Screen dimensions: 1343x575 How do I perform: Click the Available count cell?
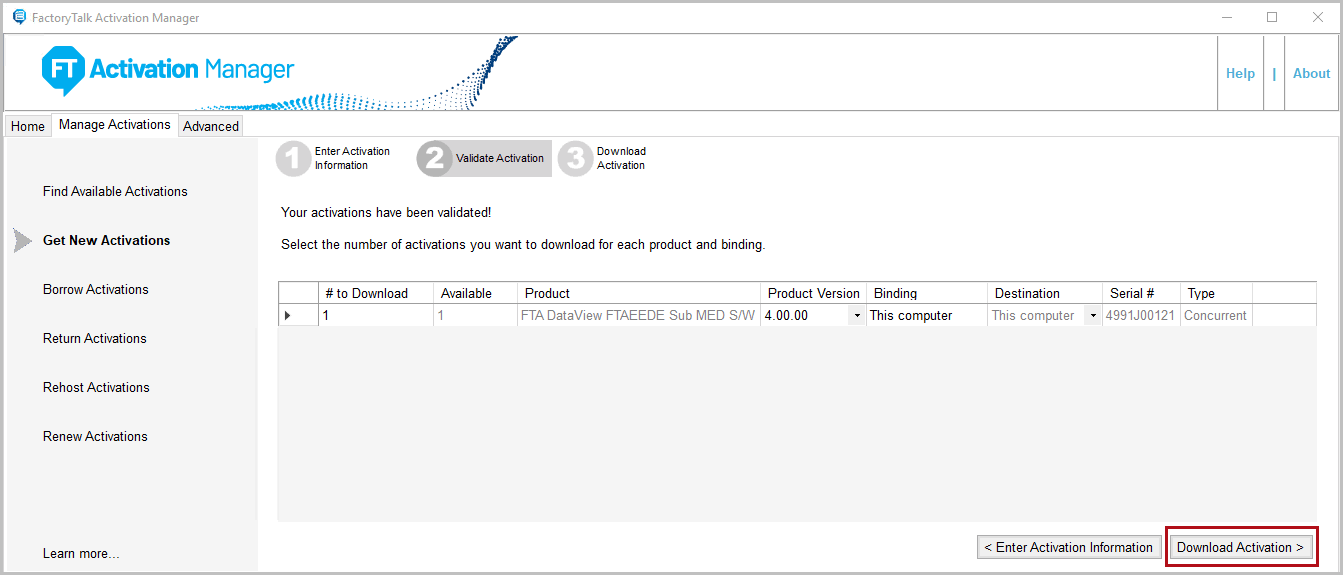coord(476,315)
